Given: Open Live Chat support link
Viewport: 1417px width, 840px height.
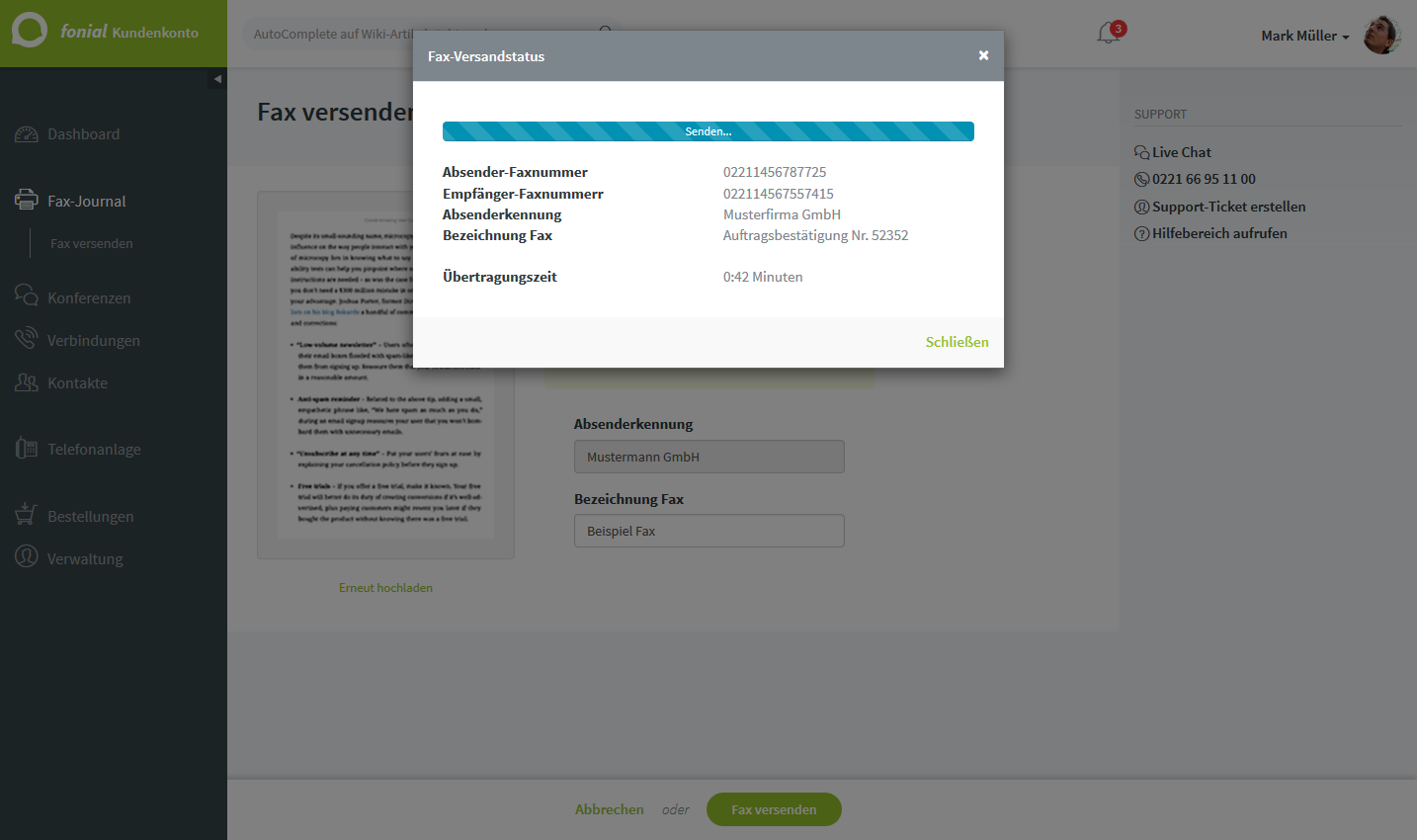Looking at the screenshot, I should coord(1182,152).
